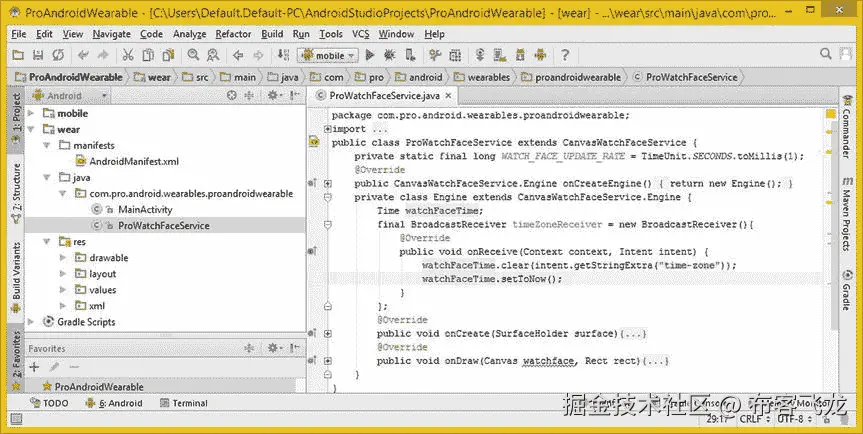
Task: Open the 6: Android tool window button
Action: pos(114,403)
